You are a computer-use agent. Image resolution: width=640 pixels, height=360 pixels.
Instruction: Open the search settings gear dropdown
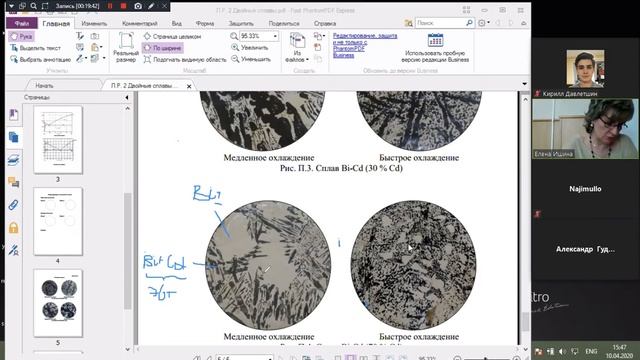(x=484, y=23)
